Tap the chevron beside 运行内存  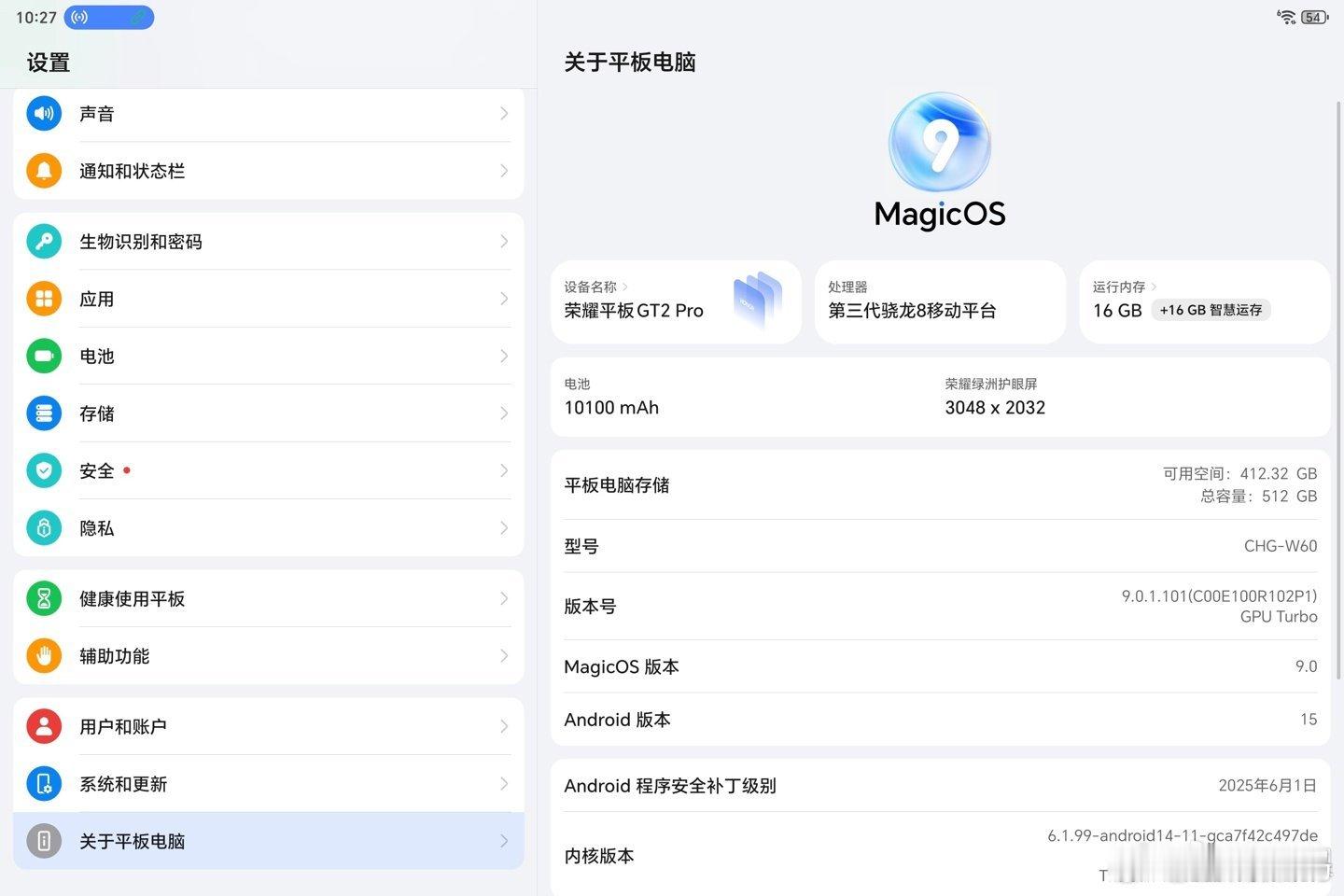click(1155, 287)
